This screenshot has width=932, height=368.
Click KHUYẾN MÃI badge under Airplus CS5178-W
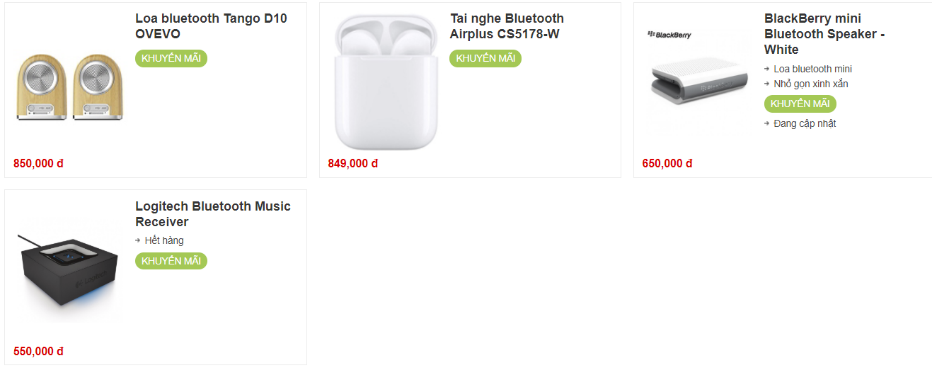point(485,58)
